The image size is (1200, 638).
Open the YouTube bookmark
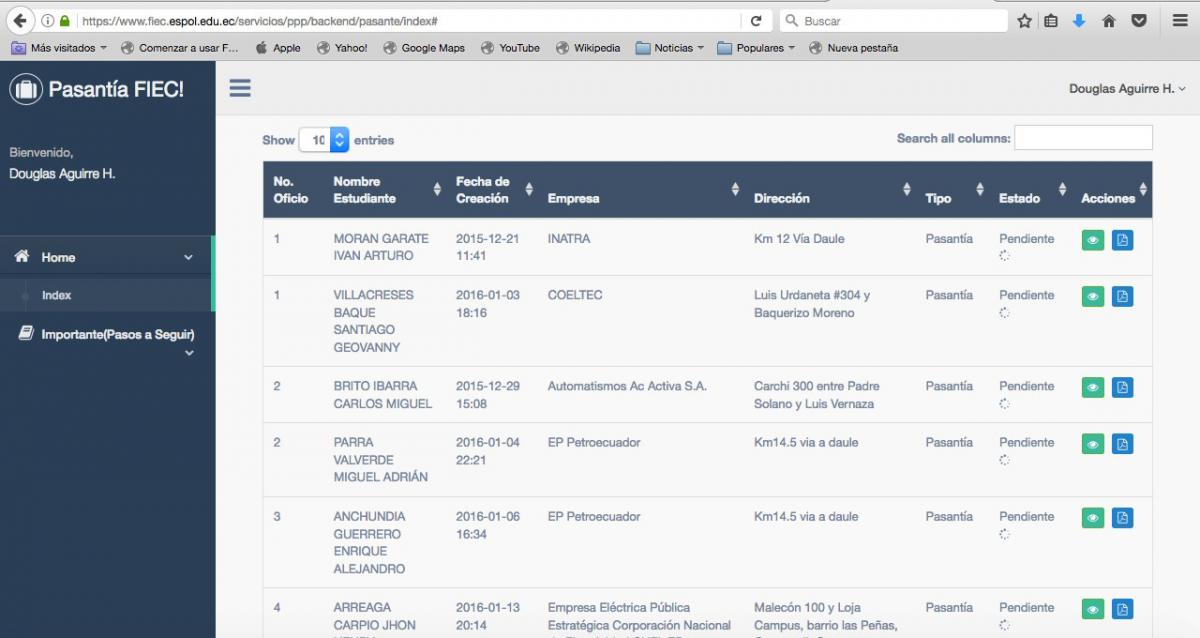[510, 48]
